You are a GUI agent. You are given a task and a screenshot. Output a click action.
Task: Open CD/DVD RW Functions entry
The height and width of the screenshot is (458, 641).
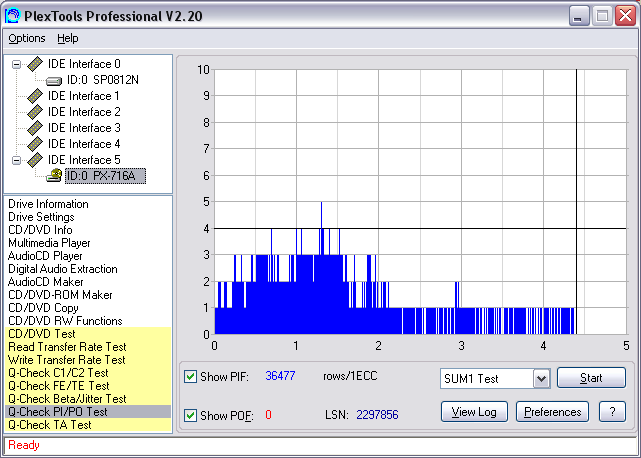coord(65,321)
